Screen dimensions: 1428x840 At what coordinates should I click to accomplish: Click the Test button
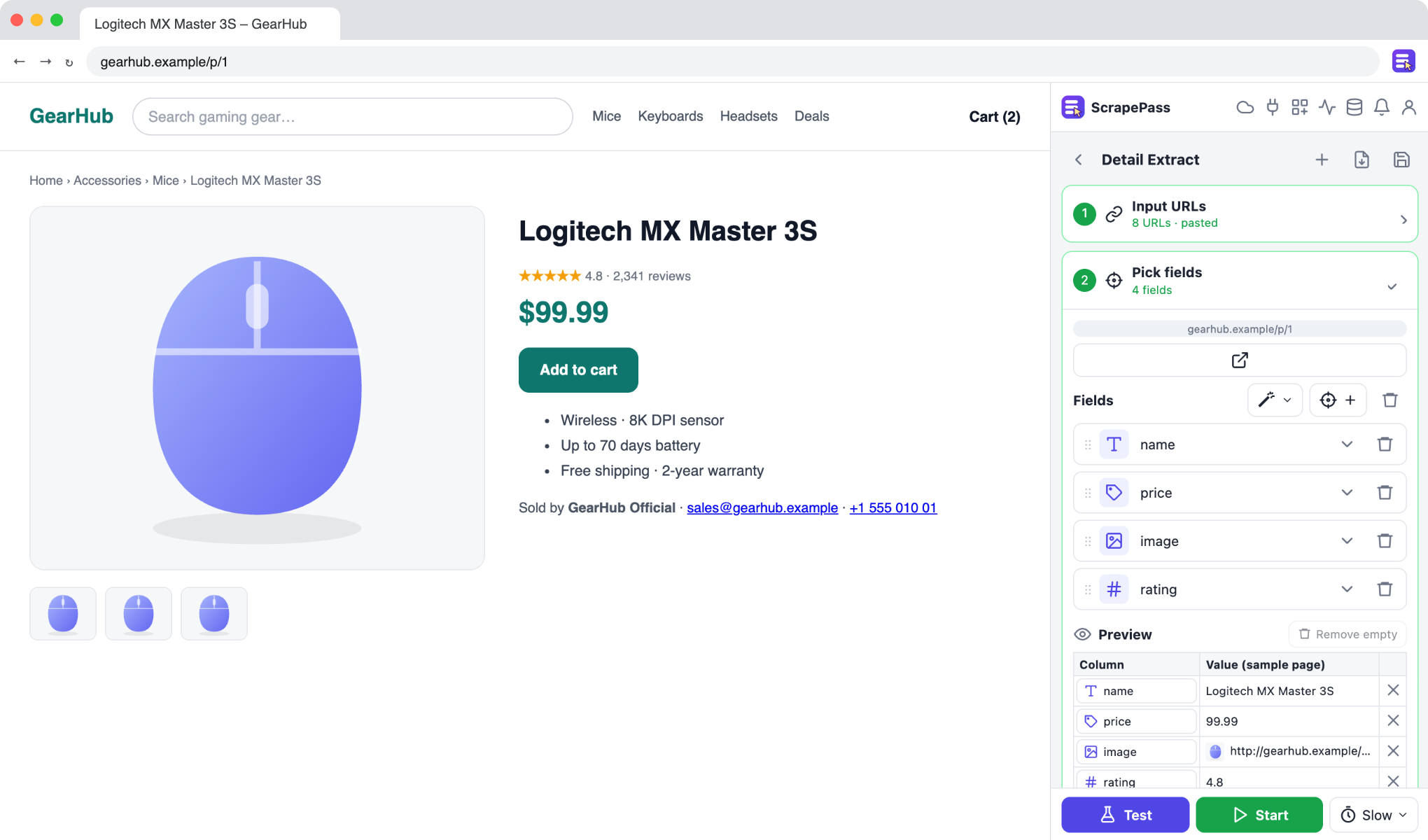pyautogui.click(x=1126, y=815)
